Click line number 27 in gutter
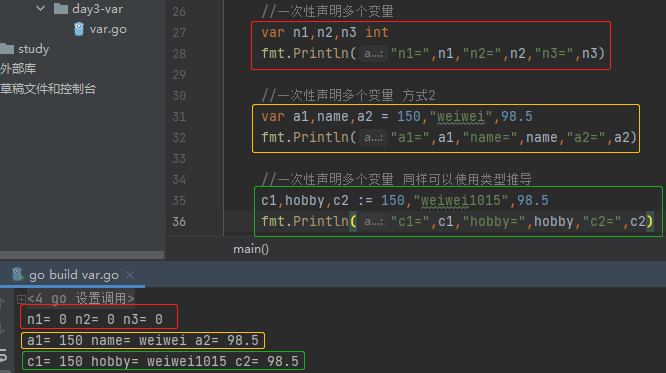 pos(179,33)
